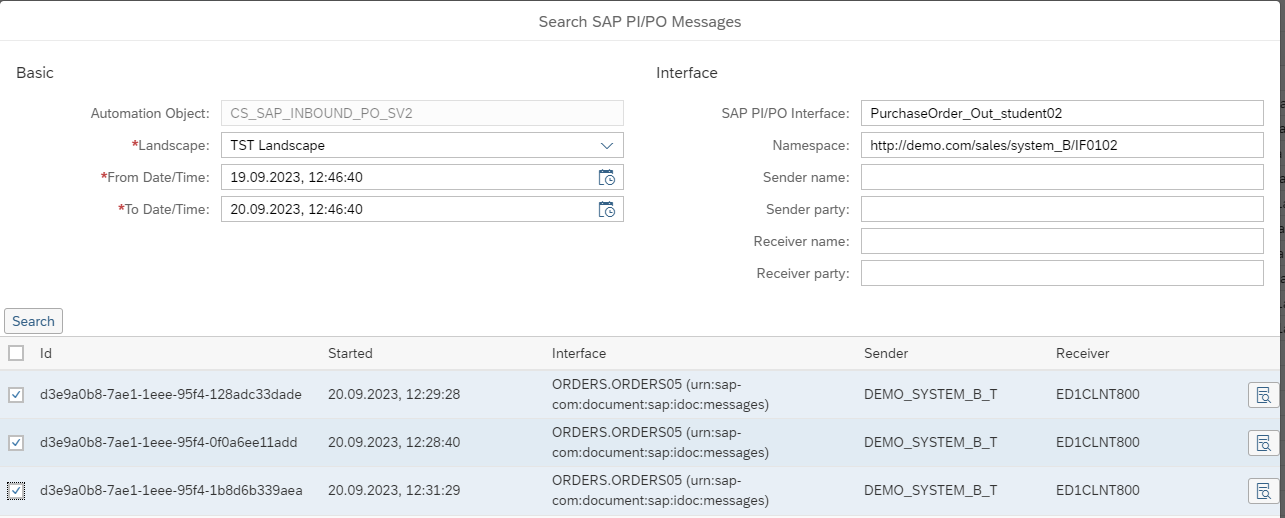Image resolution: width=1285 pixels, height=518 pixels.
Task: Click DEMO_SYSTEM_B_T sender in 12:29:28 row
Action: pyautogui.click(x=930, y=395)
